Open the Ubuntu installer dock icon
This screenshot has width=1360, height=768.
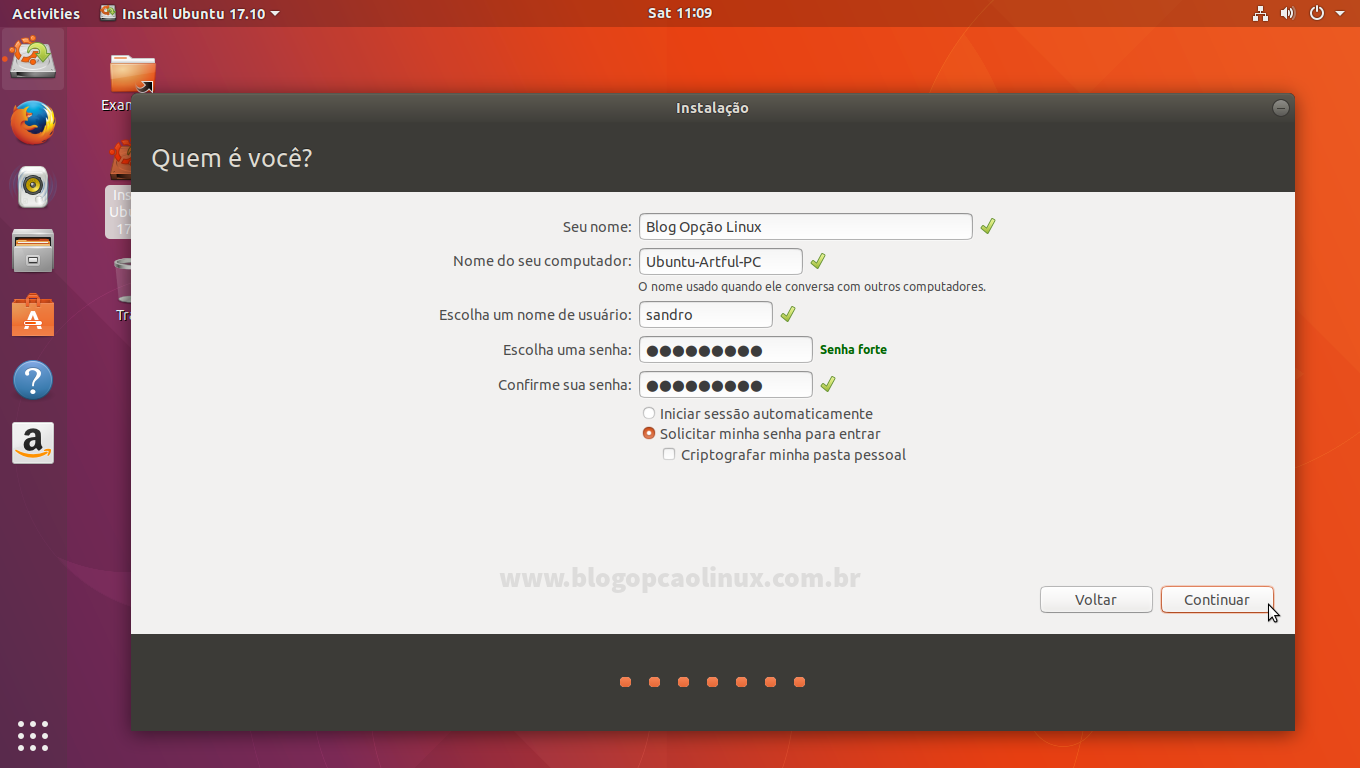33,59
